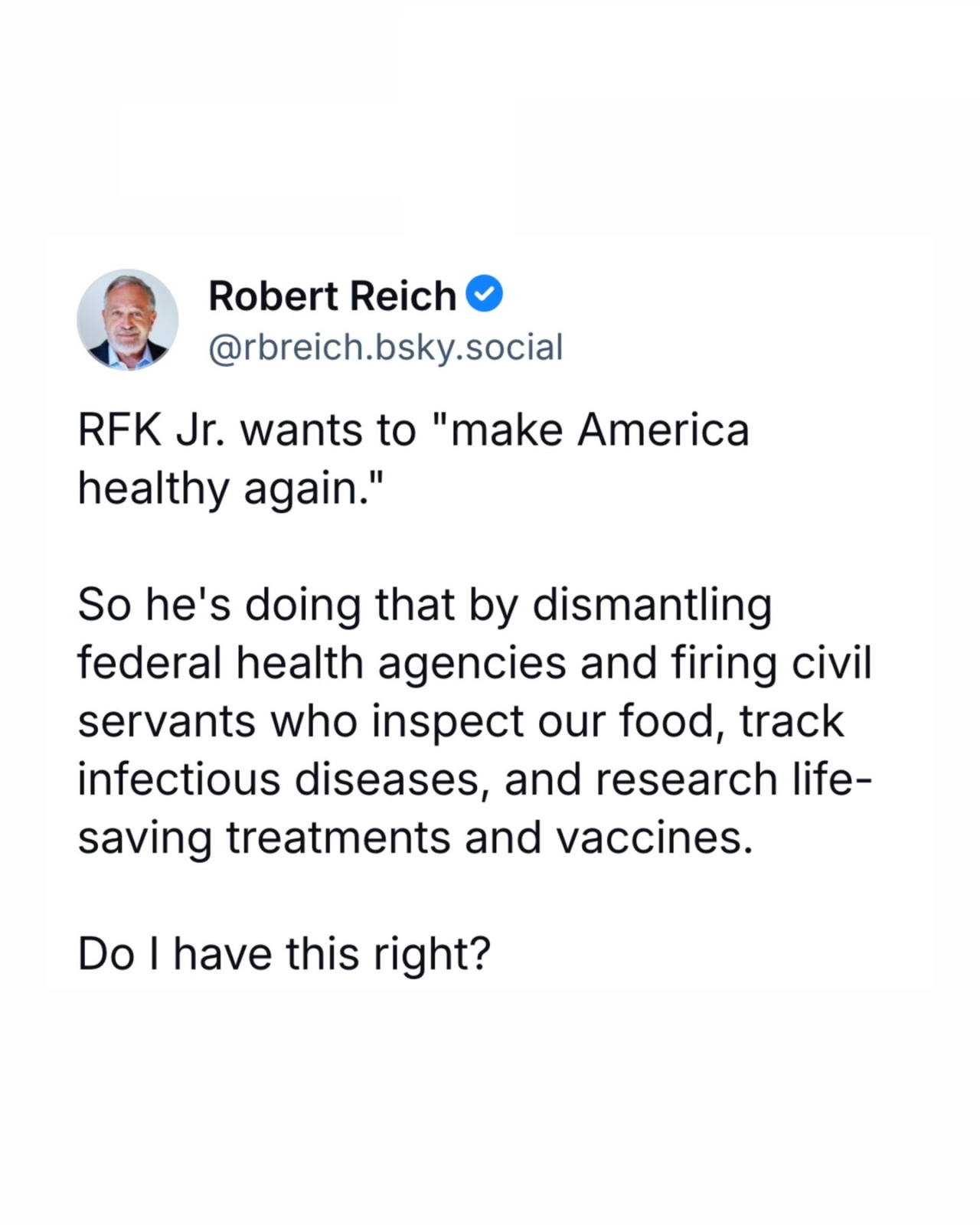Click the words "and research life-"

[688, 779]
